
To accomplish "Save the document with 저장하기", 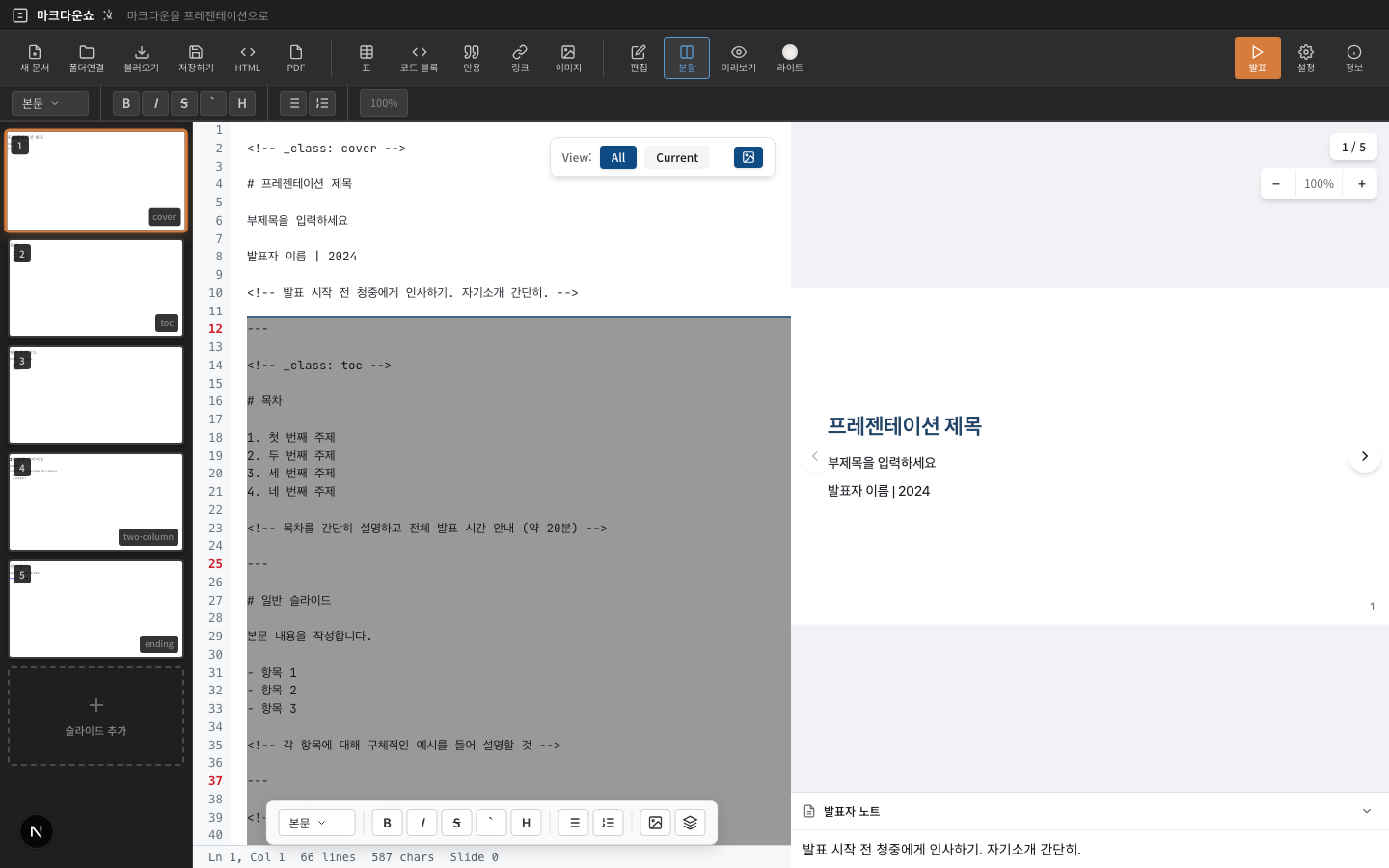I will click(x=196, y=58).
